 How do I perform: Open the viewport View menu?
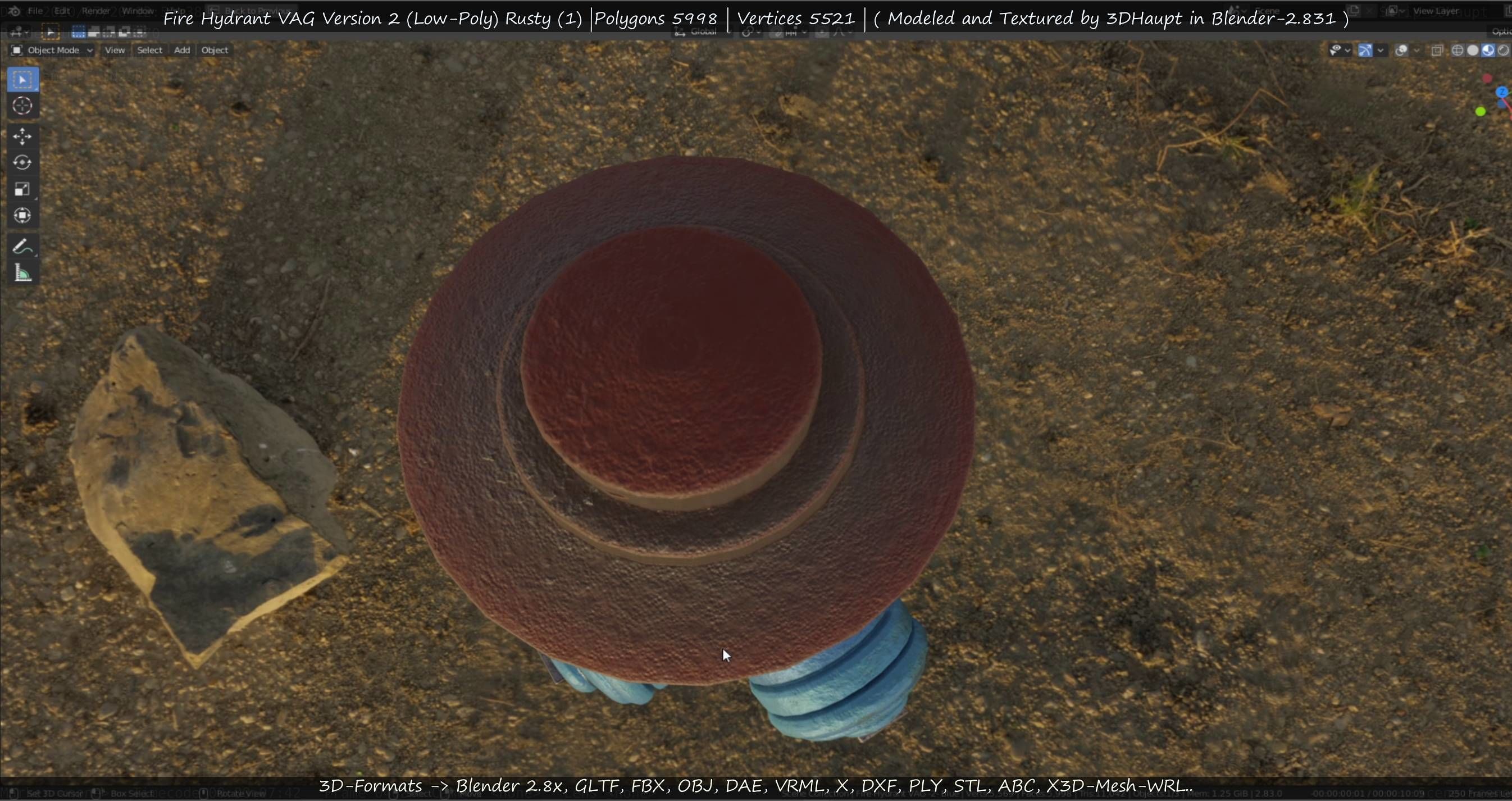(115, 51)
